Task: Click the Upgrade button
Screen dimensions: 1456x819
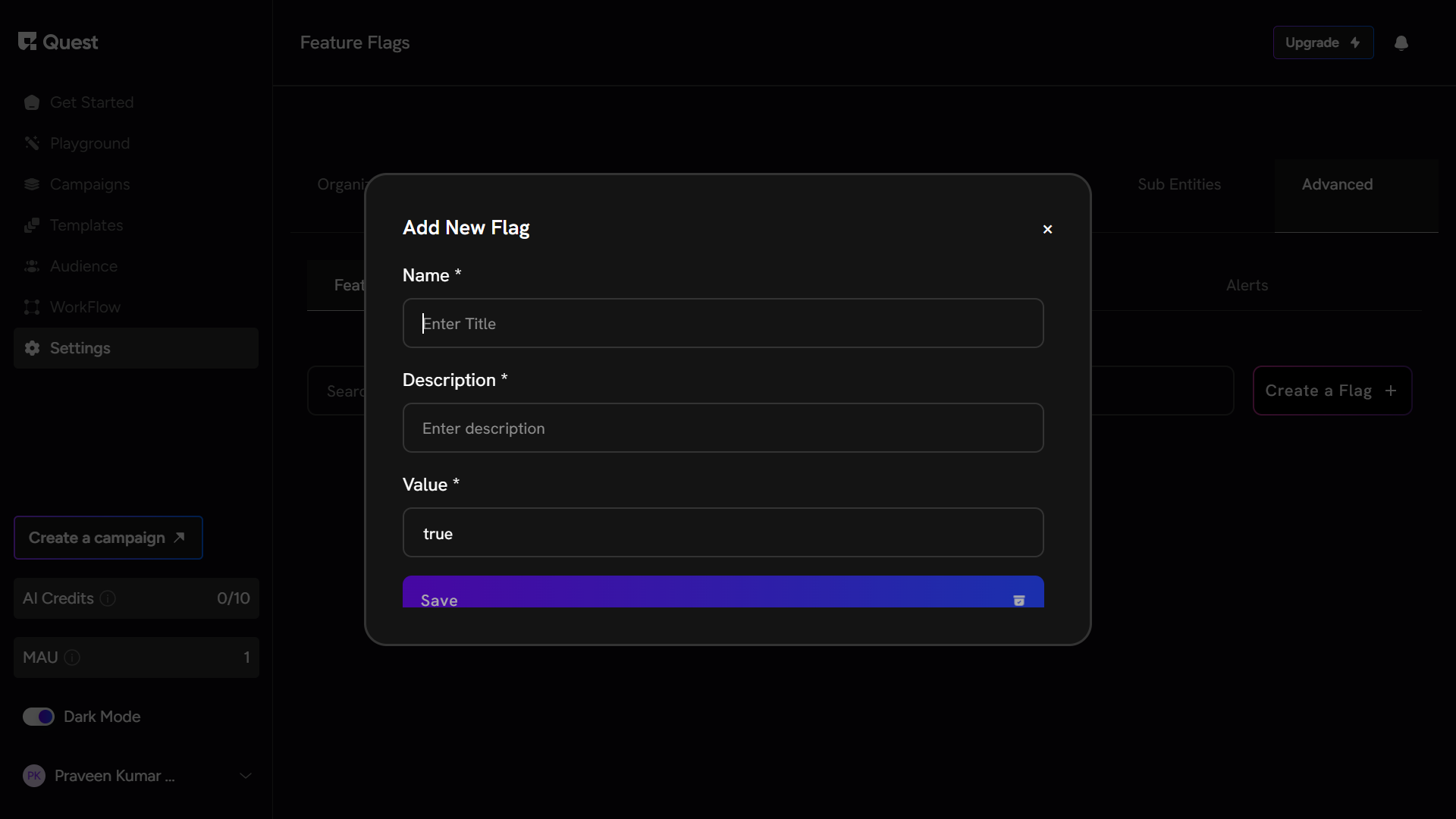Action: click(1323, 43)
